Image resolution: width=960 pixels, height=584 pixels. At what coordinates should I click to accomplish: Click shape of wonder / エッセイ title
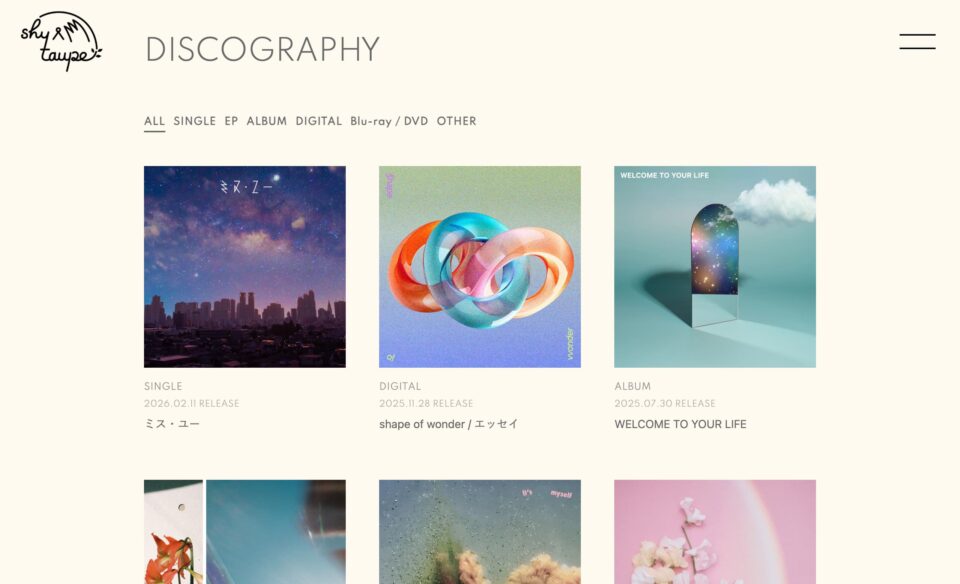pyautogui.click(x=449, y=424)
